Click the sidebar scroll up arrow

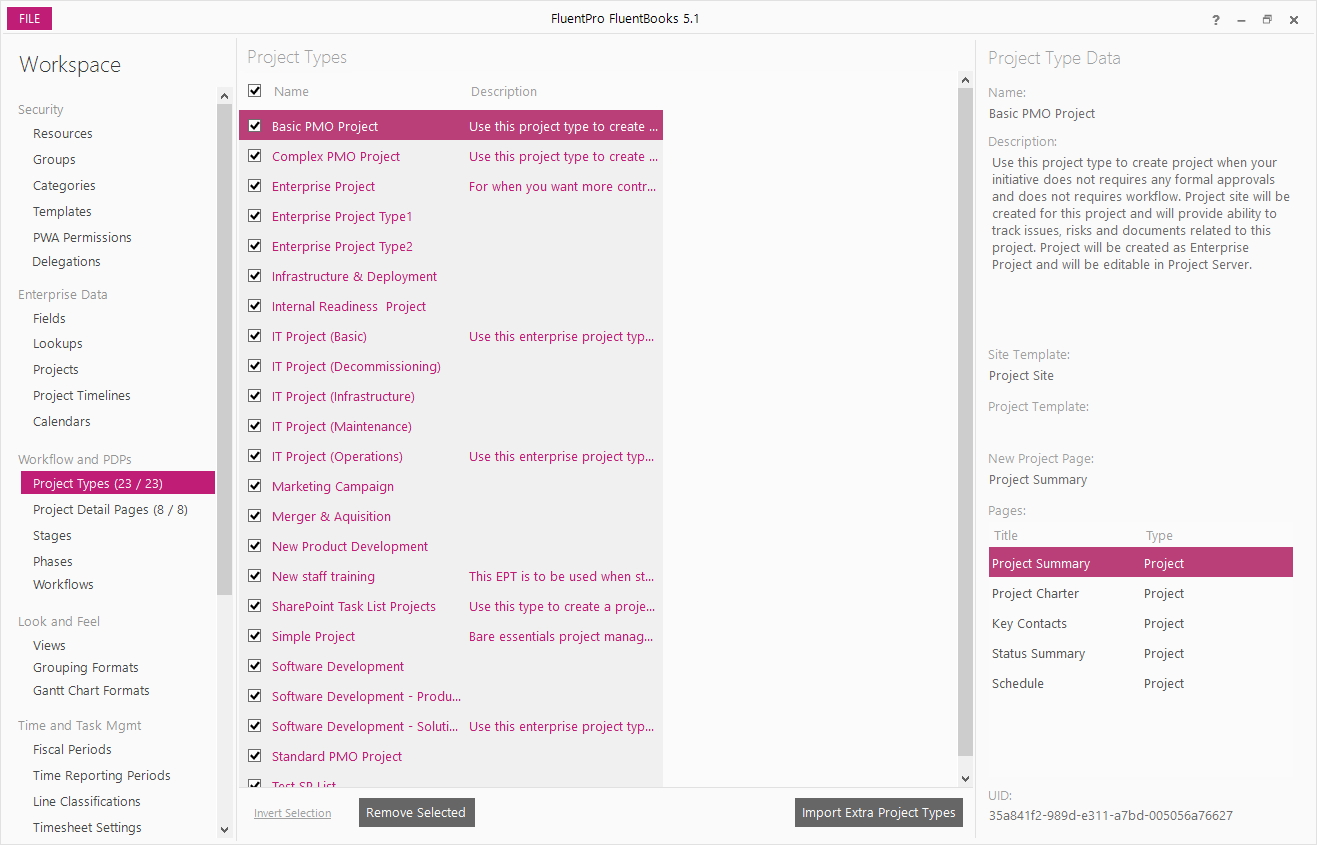click(224, 96)
